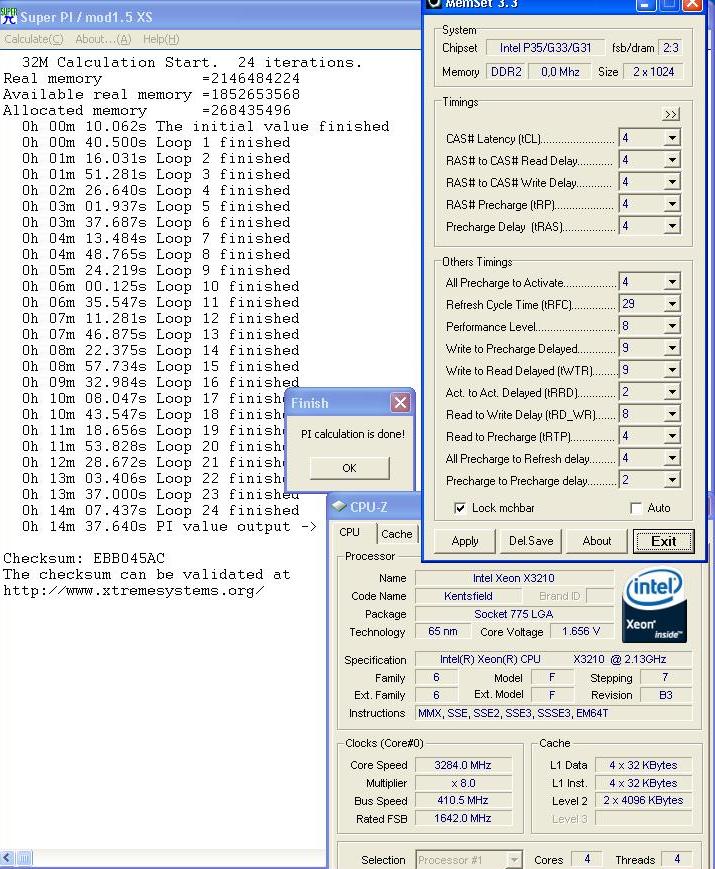Open the About menu in Super PI
This screenshot has height=869, width=715.
click(103, 39)
